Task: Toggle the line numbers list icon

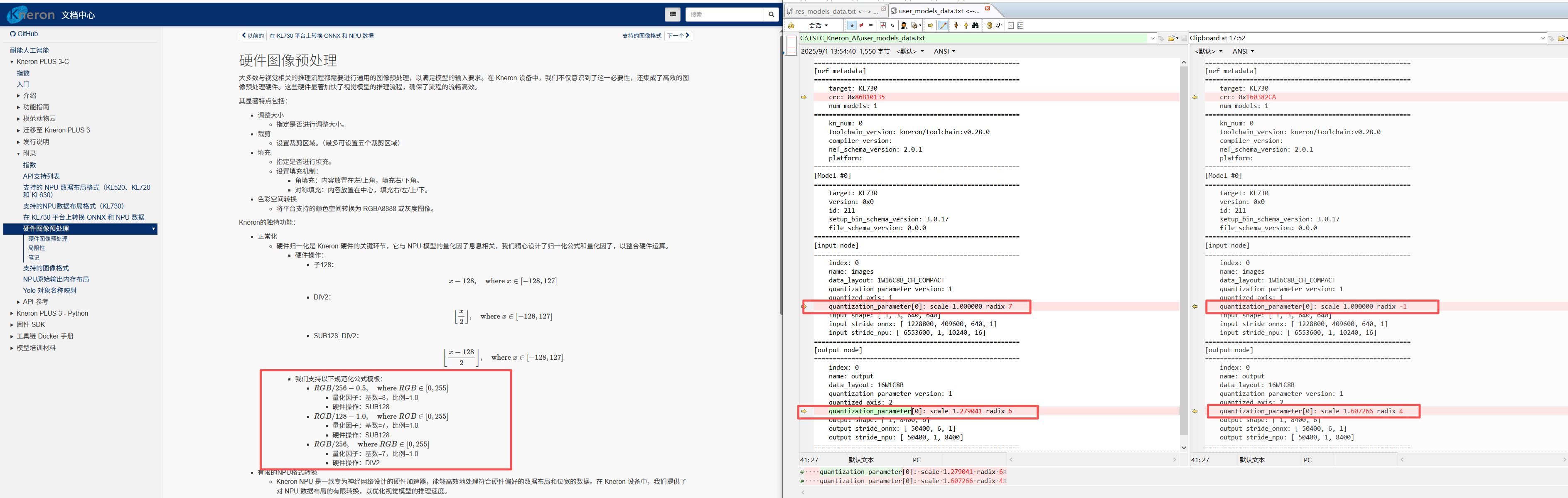Action: pyautogui.click(x=1021, y=26)
